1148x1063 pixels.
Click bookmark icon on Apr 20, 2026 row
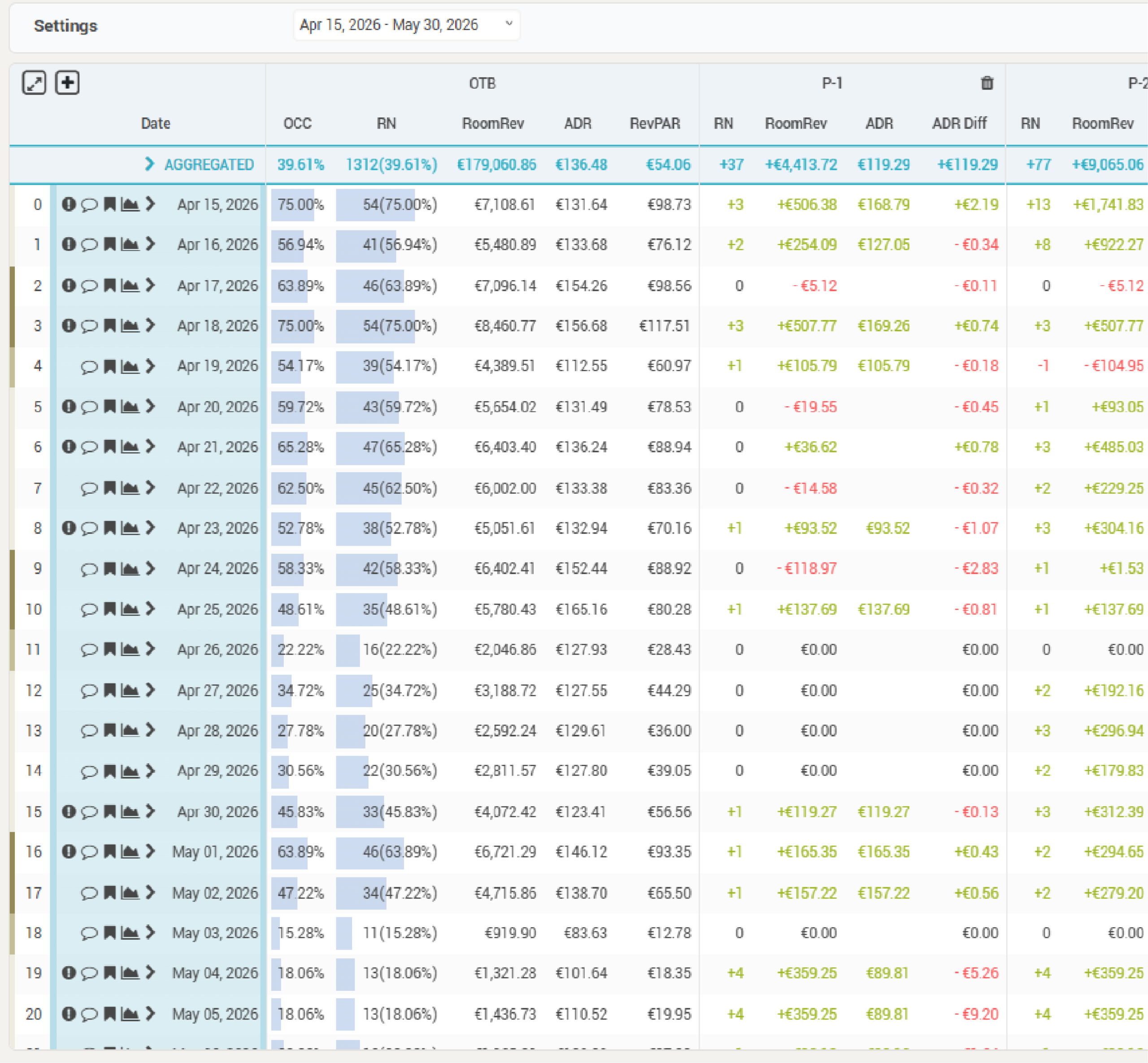109,407
